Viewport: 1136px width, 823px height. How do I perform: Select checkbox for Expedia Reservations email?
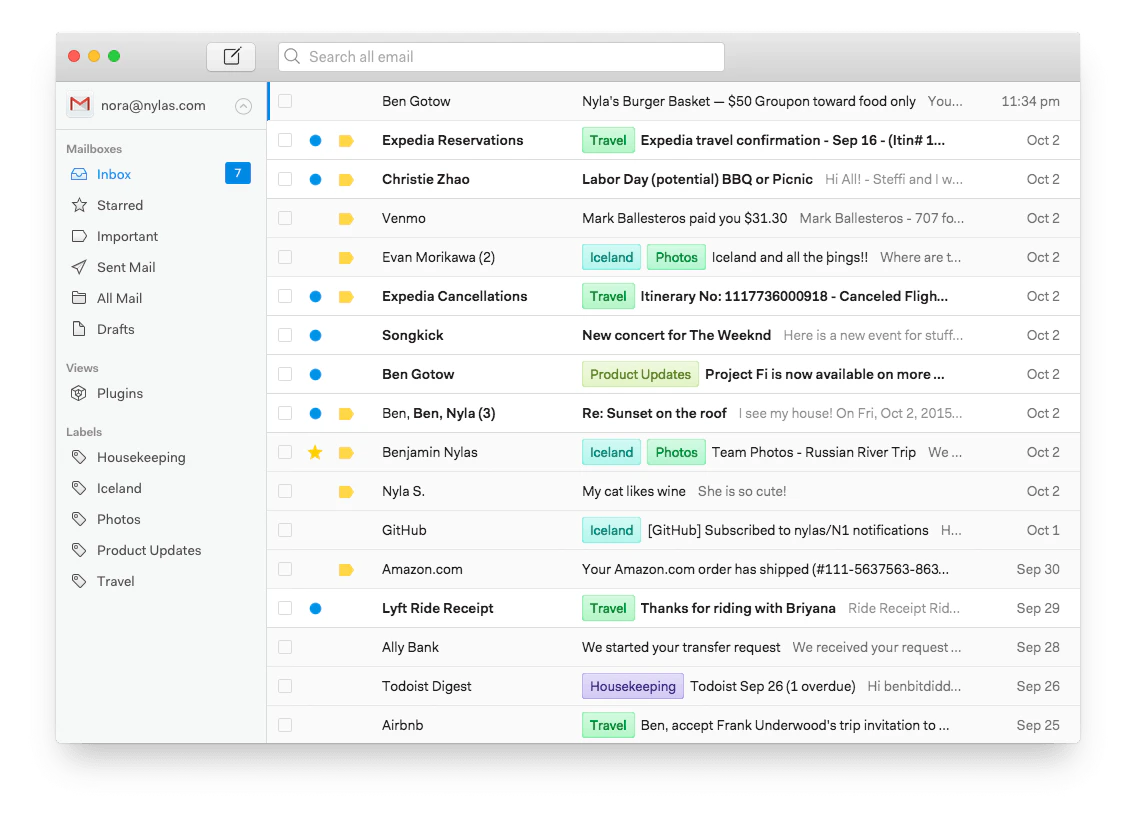[285, 140]
